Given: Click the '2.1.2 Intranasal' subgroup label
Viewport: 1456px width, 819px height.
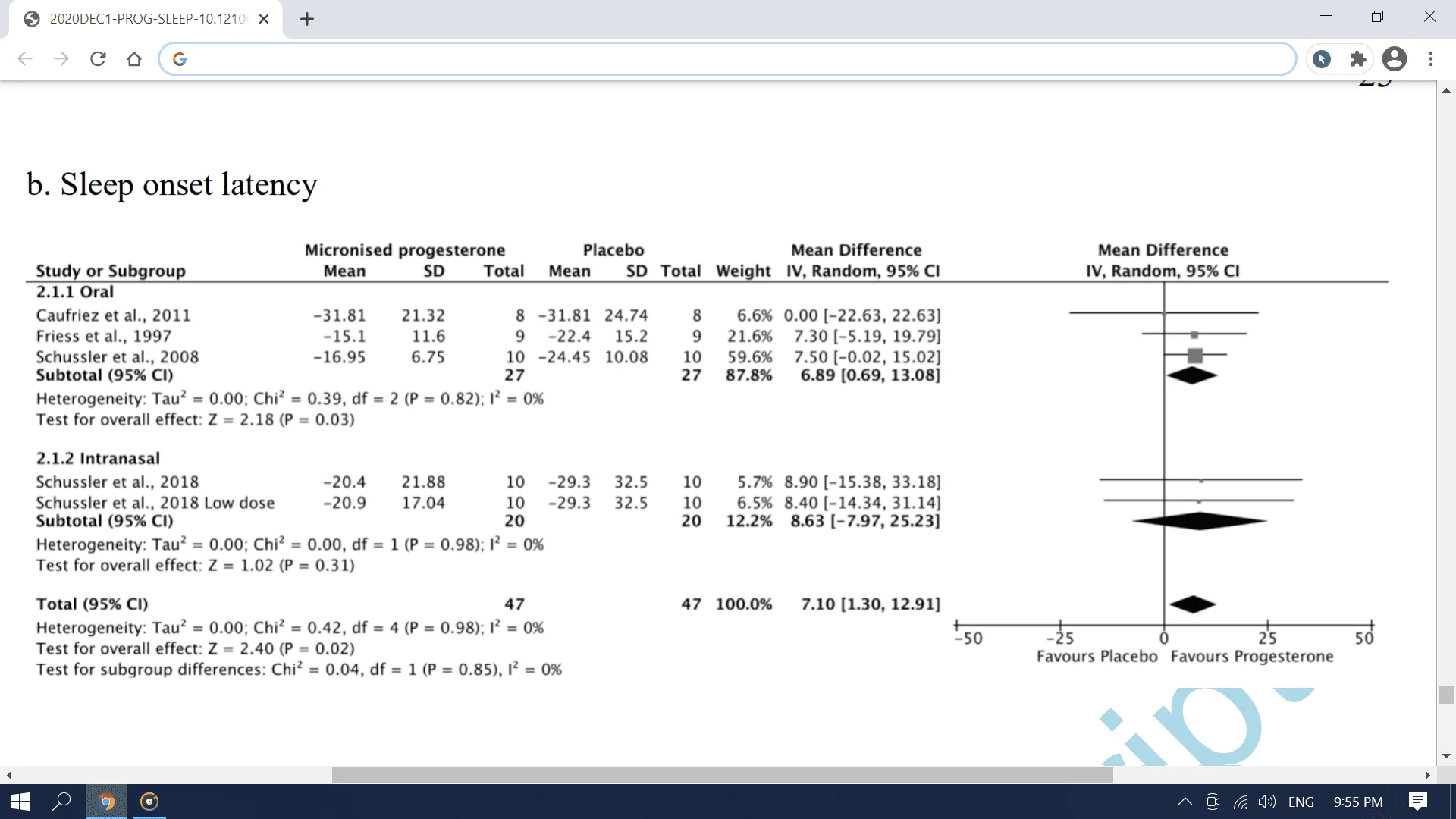Looking at the screenshot, I should [x=99, y=459].
